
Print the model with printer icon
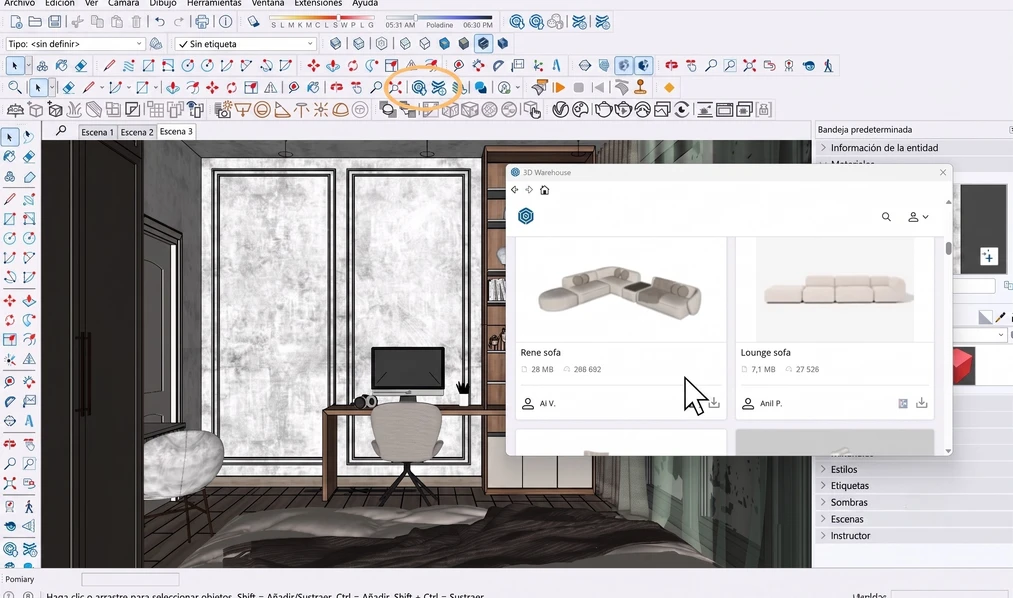tap(202, 22)
